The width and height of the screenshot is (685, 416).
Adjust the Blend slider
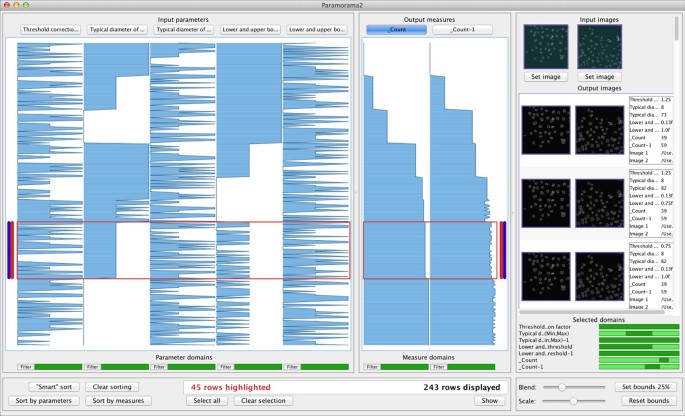pos(562,387)
